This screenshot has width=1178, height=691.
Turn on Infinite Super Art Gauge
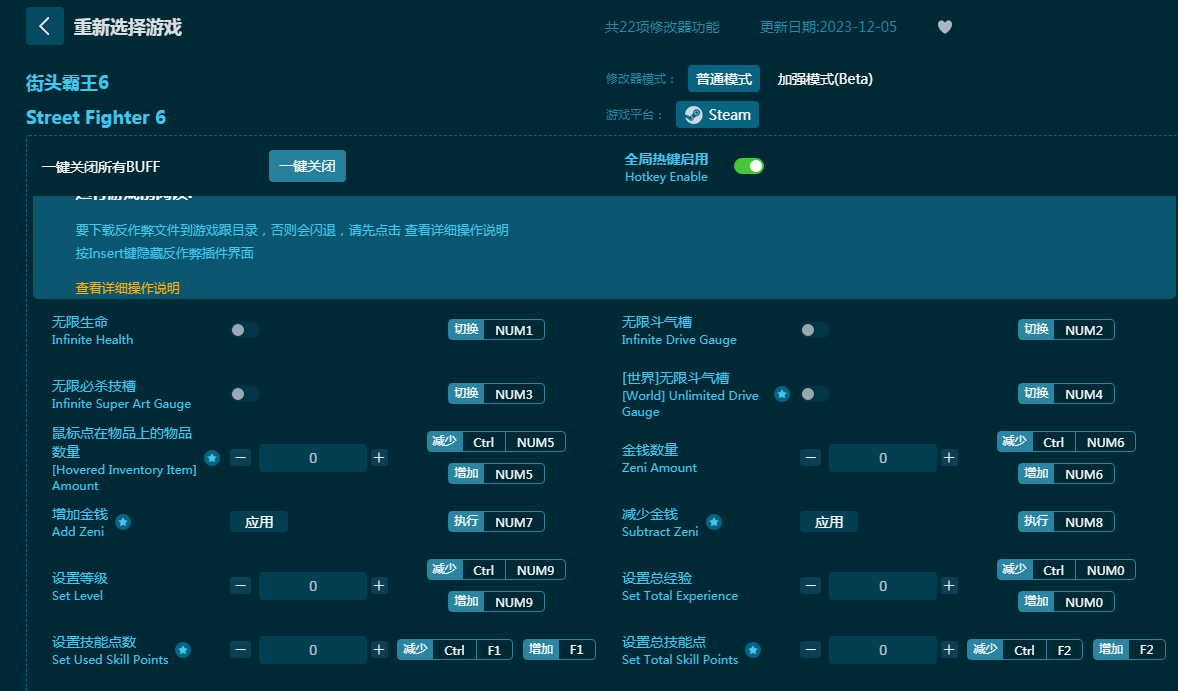coord(245,394)
